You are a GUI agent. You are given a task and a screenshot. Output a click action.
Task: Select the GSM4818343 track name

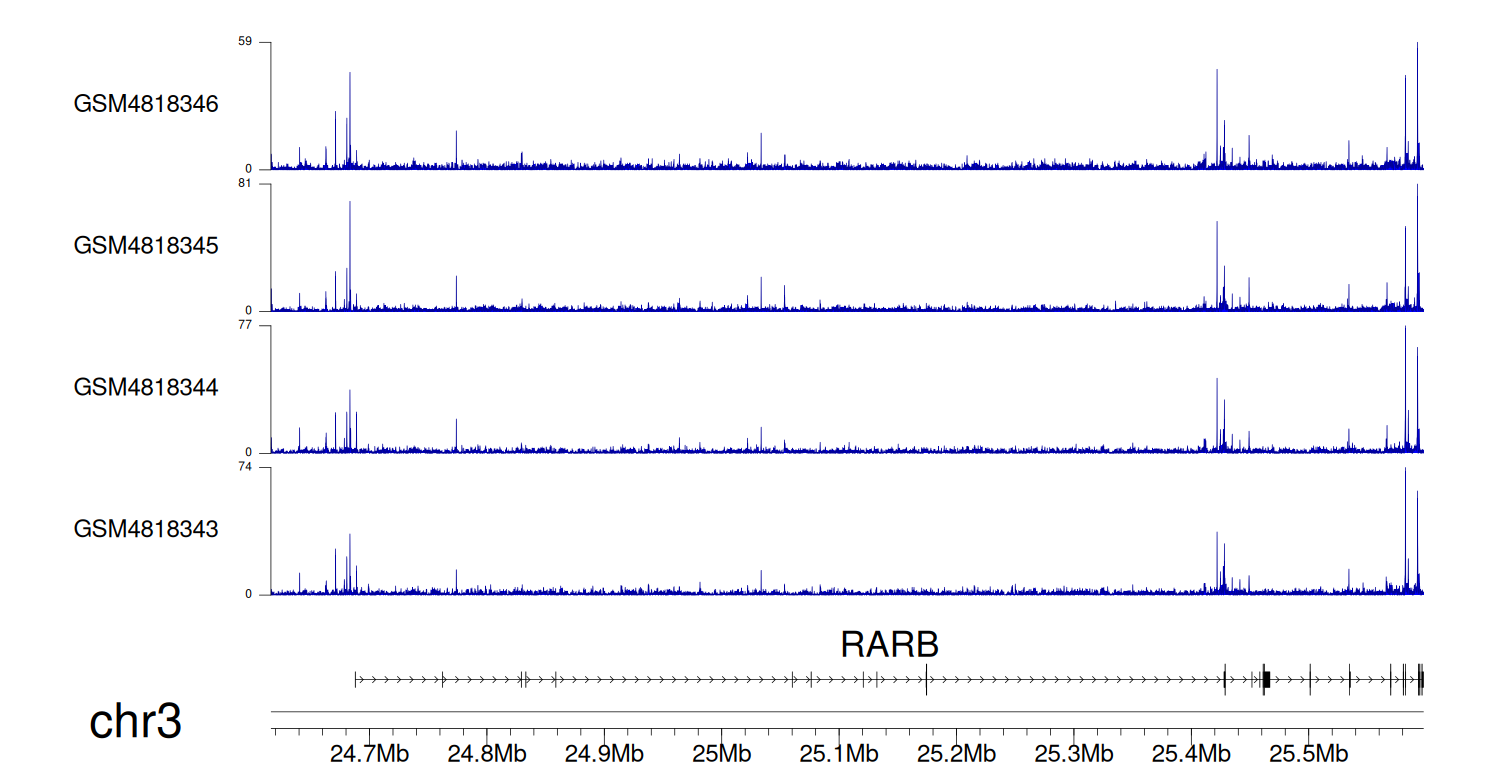(x=146, y=529)
